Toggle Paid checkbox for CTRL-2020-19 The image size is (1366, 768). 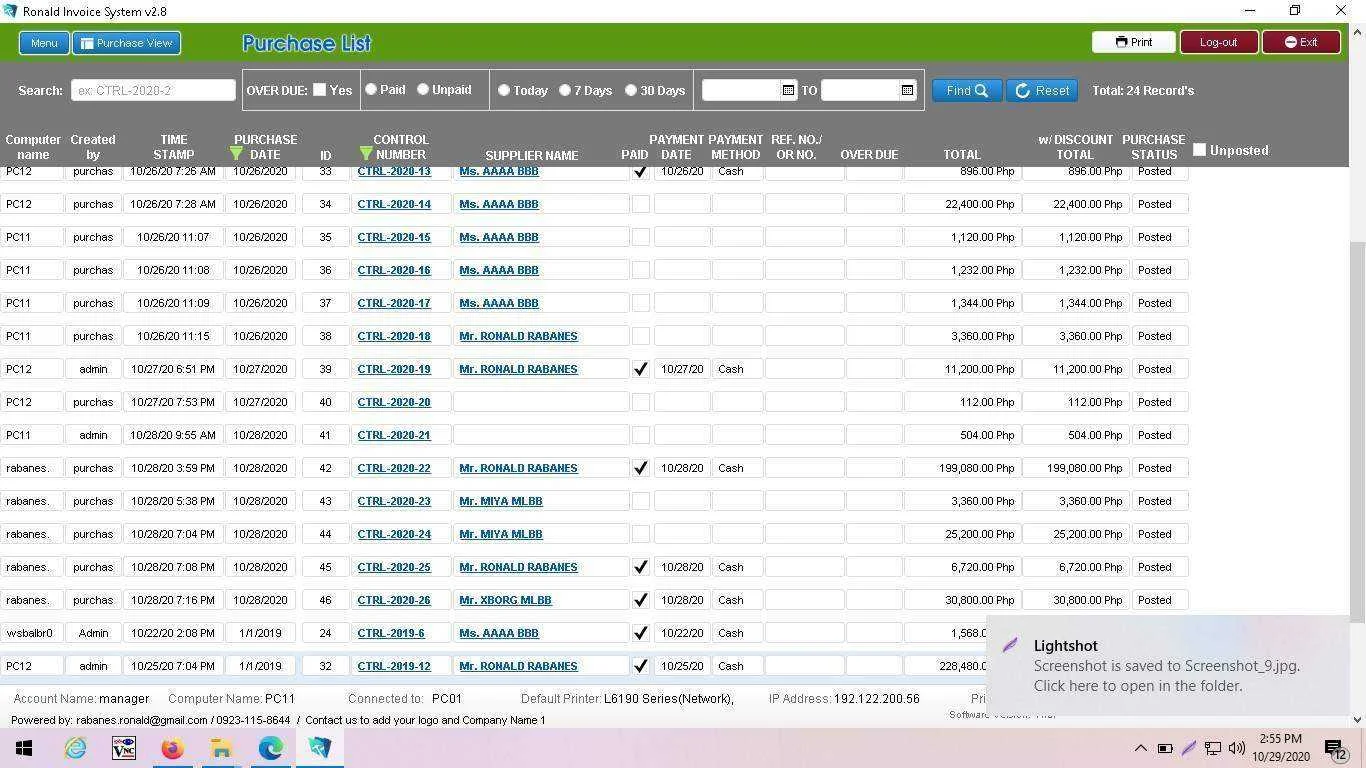click(x=641, y=369)
